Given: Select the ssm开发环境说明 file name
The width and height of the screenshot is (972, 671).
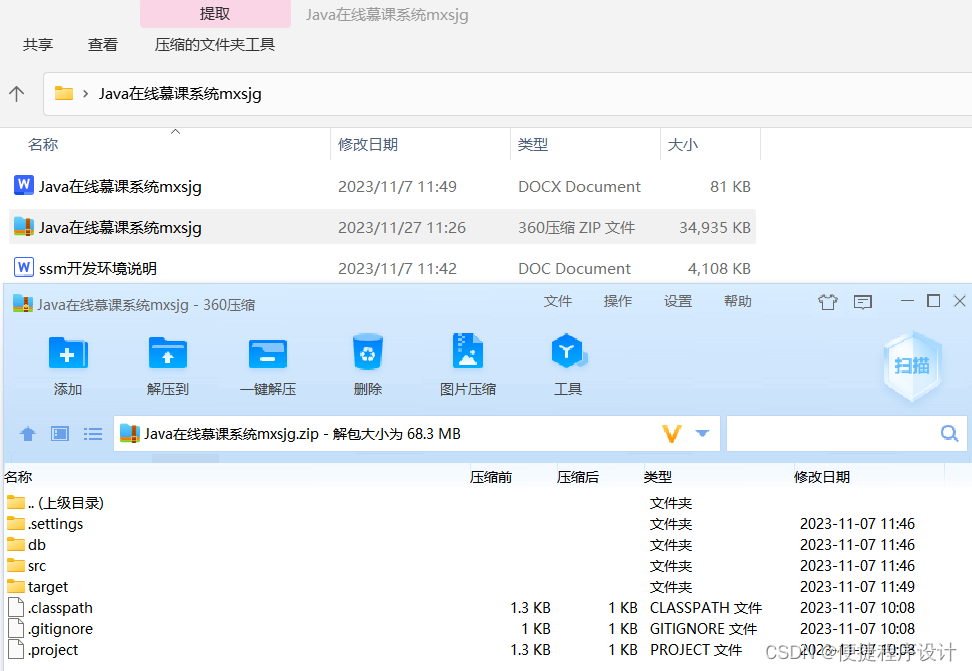Looking at the screenshot, I should point(98,269).
